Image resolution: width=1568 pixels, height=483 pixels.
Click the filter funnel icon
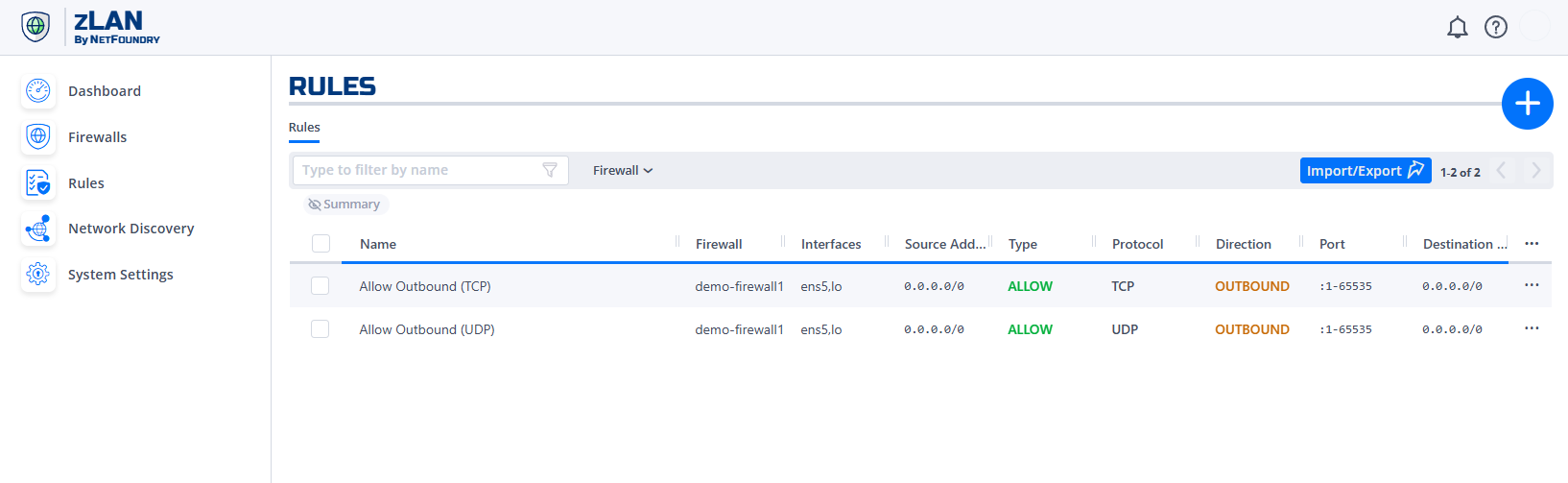[x=550, y=170]
